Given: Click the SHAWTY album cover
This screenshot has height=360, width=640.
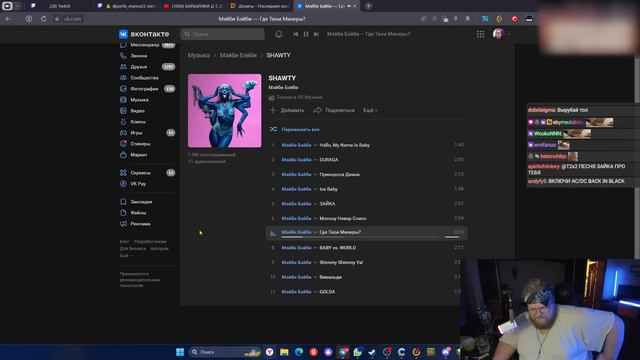Looking at the screenshot, I should (224, 111).
